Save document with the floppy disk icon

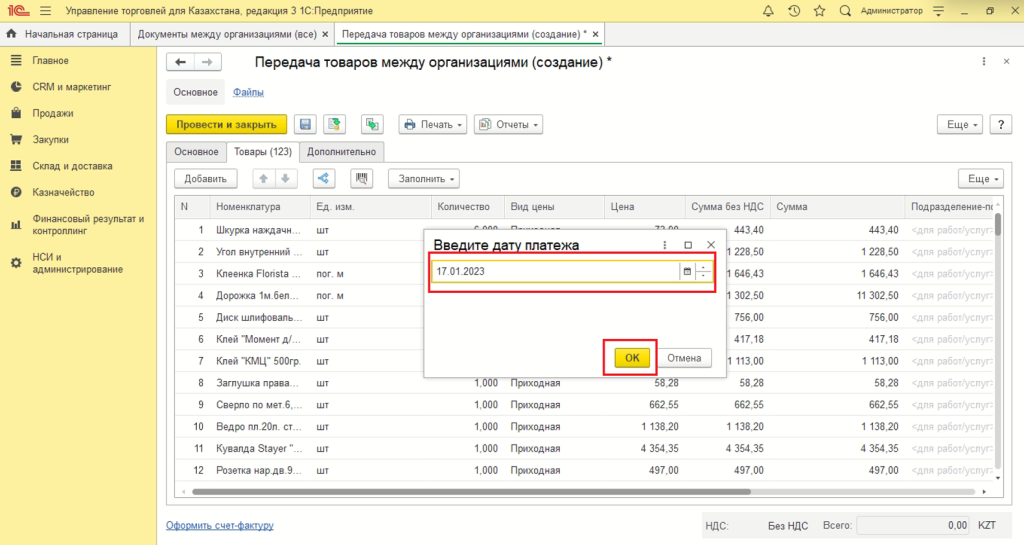[x=305, y=124]
